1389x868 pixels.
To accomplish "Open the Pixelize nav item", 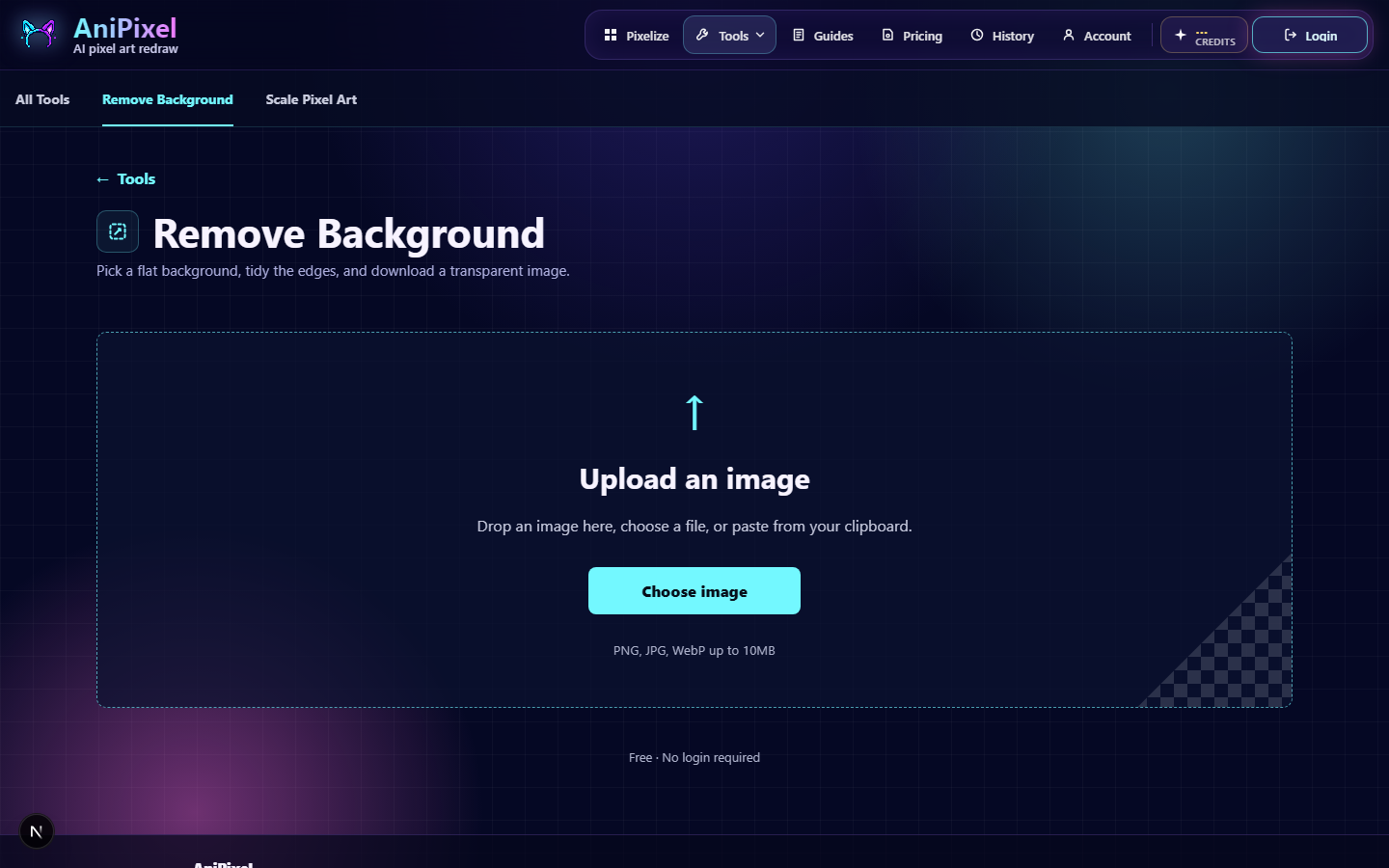I will (x=637, y=36).
